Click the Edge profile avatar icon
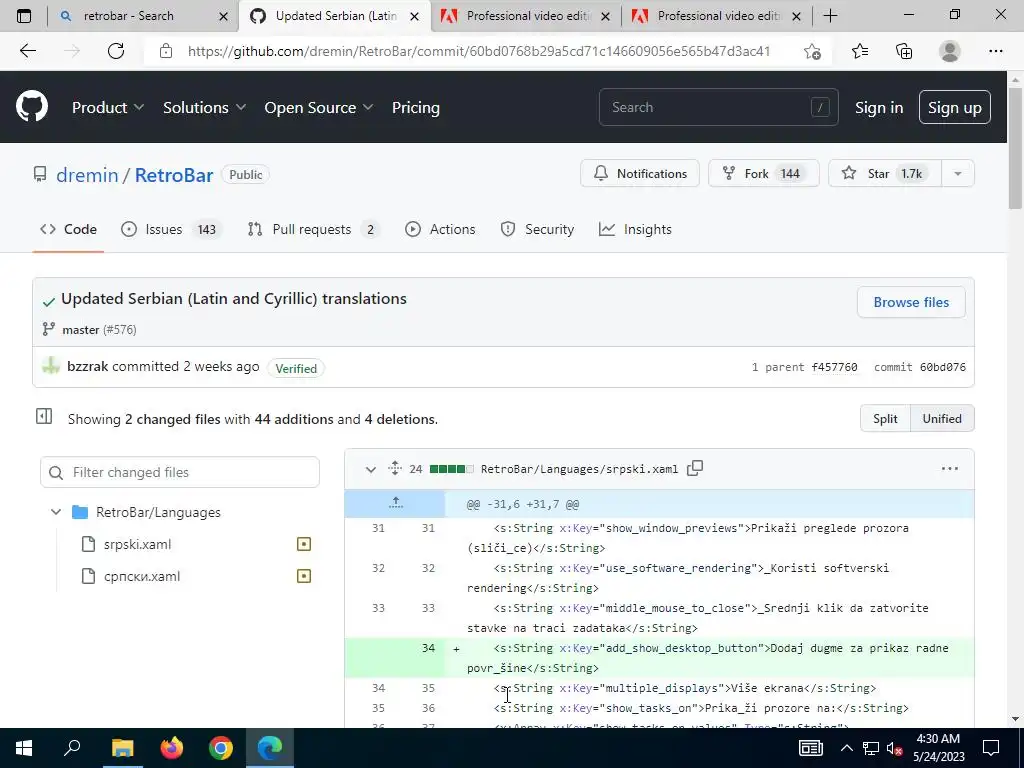1024x768 pixels. 950,51
